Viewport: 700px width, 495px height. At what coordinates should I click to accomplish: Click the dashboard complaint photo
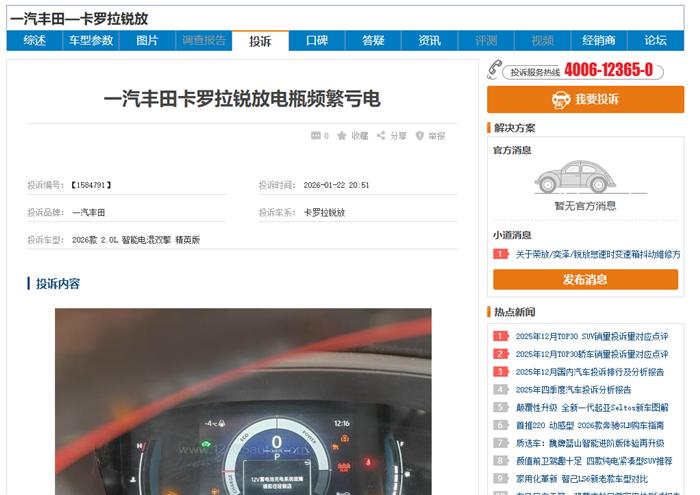(243, 400)
